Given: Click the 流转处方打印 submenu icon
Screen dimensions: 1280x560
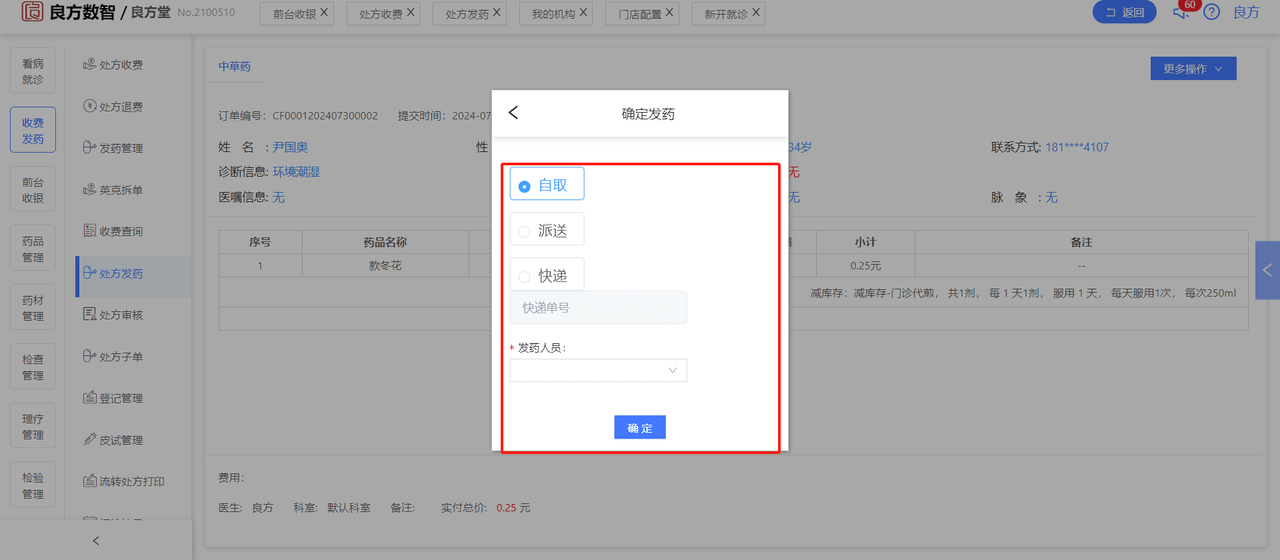Looking at the screenshot, I should tap(90, 481).
